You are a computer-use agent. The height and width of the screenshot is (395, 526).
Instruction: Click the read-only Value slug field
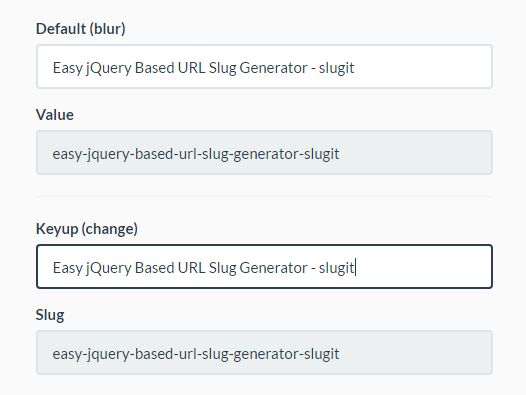click(264, 152)
